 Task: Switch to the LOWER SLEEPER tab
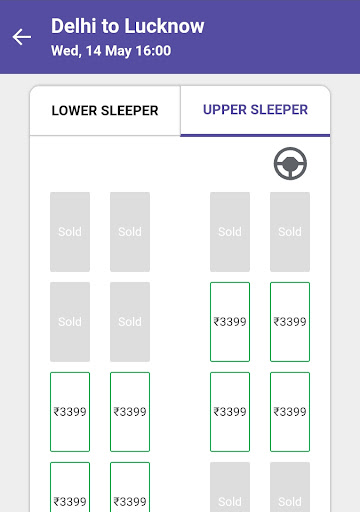pyautogui.click(x=105, y=111)
